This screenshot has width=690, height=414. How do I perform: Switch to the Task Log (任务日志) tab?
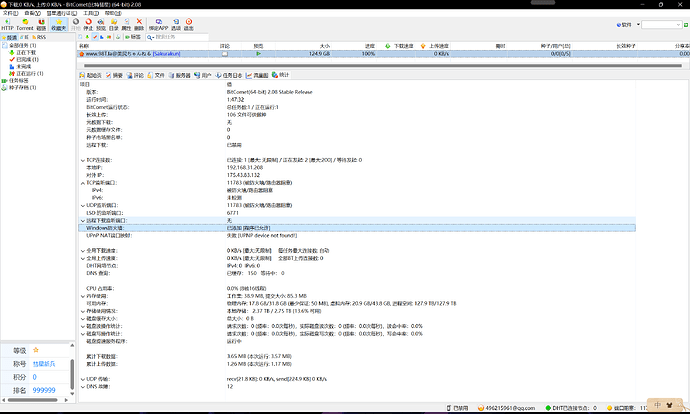[x=229, y=75]
